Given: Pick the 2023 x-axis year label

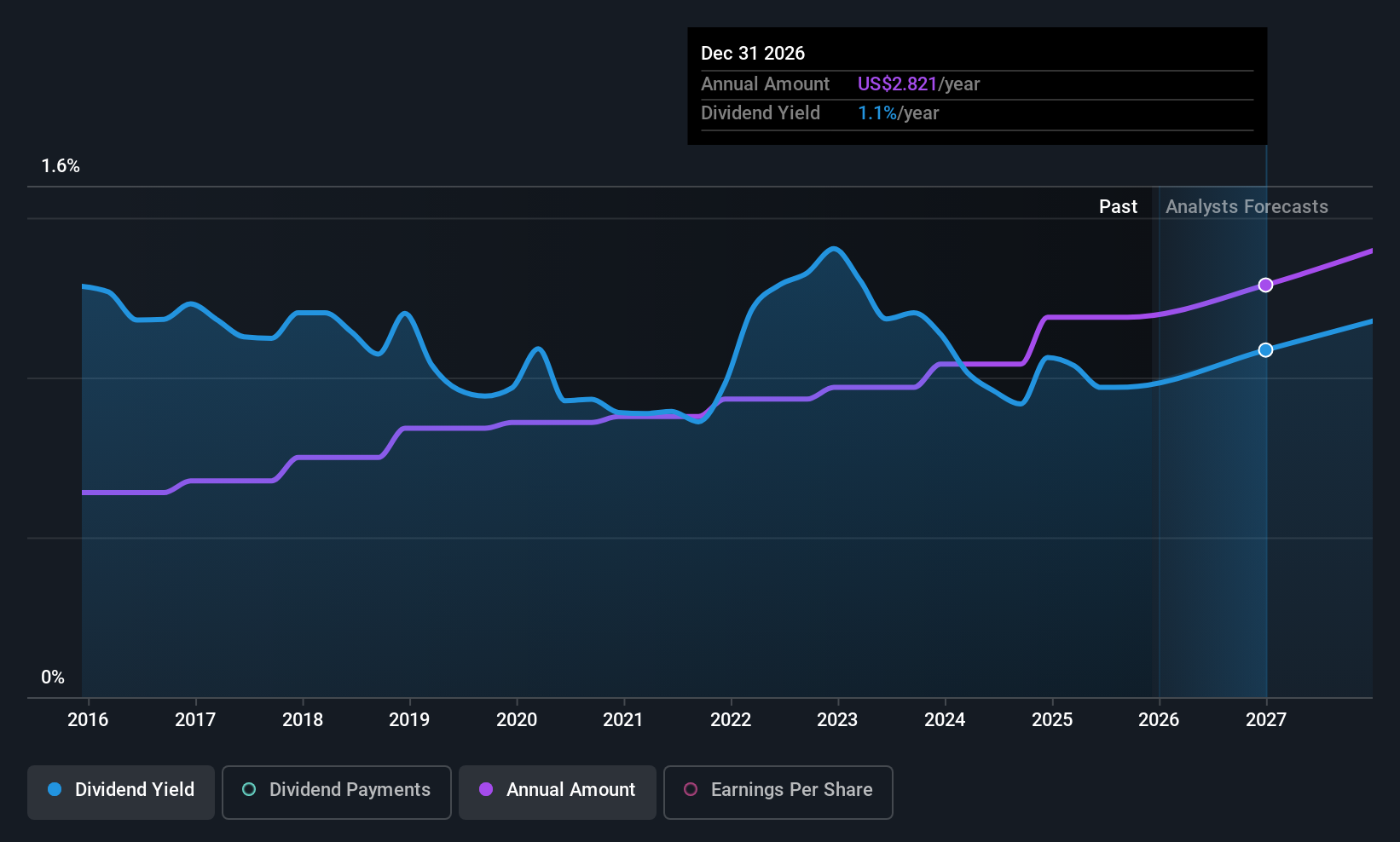Looking at the screenshot, I should click(837, 720).
